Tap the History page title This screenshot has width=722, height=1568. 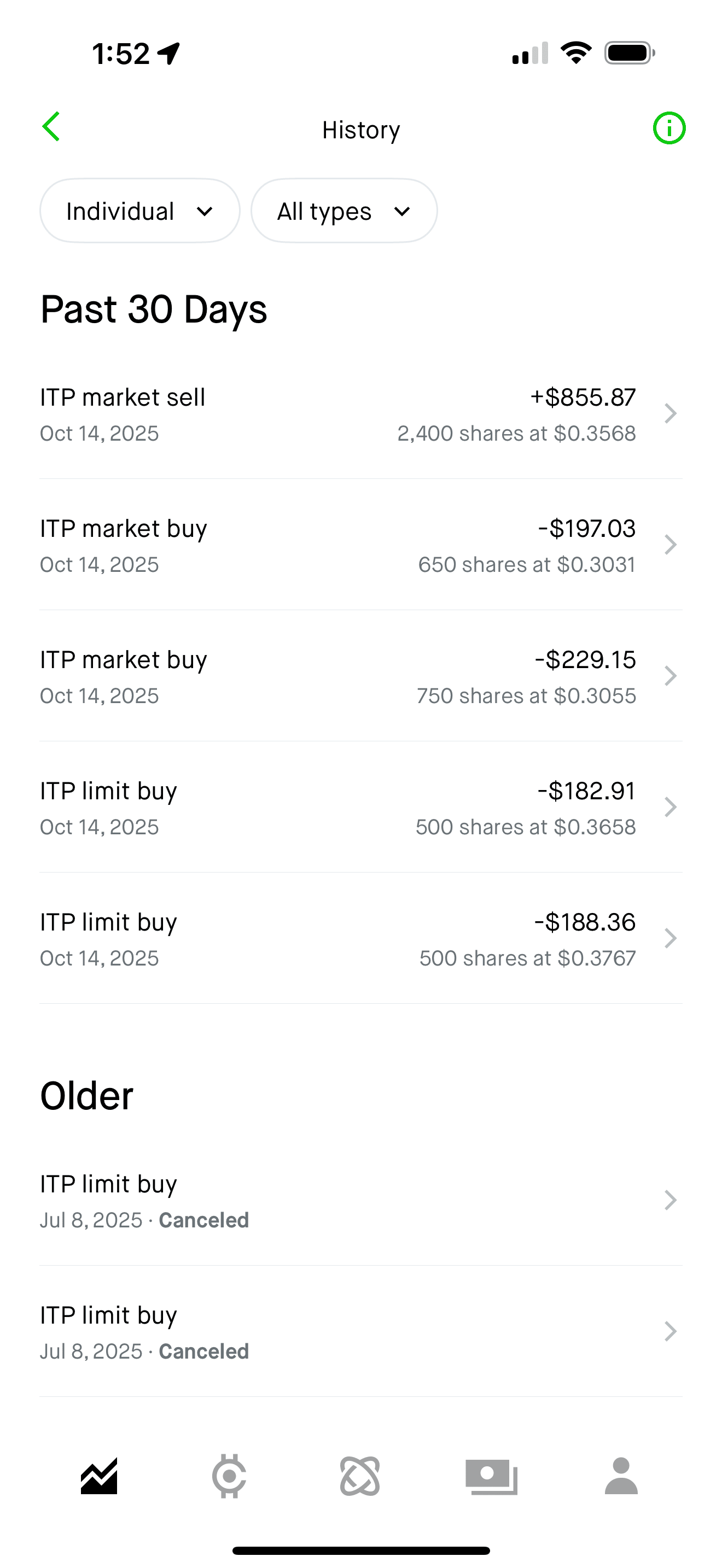tap(361, 130)
